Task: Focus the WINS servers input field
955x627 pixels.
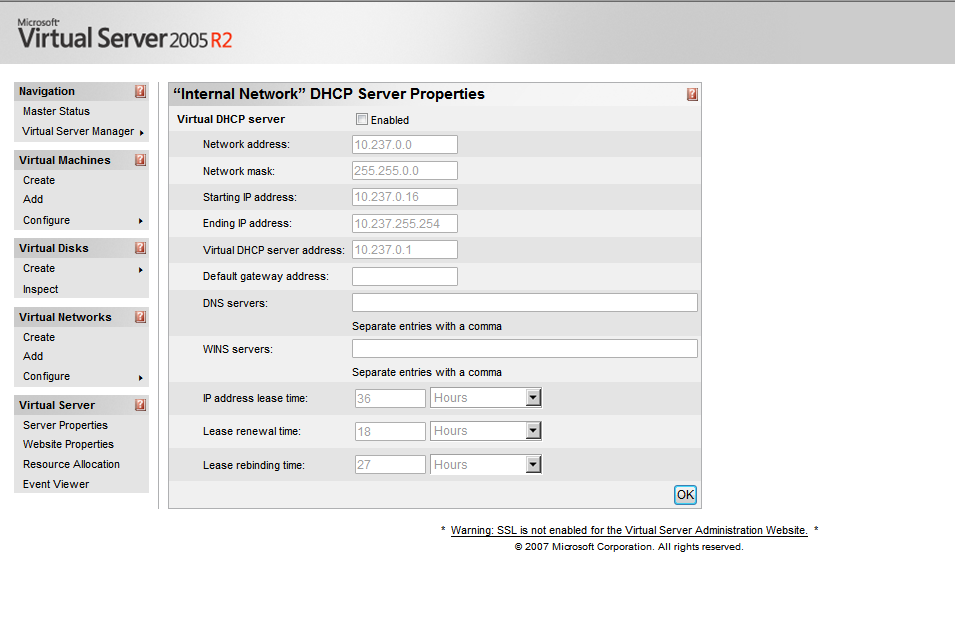Action: 524,349
